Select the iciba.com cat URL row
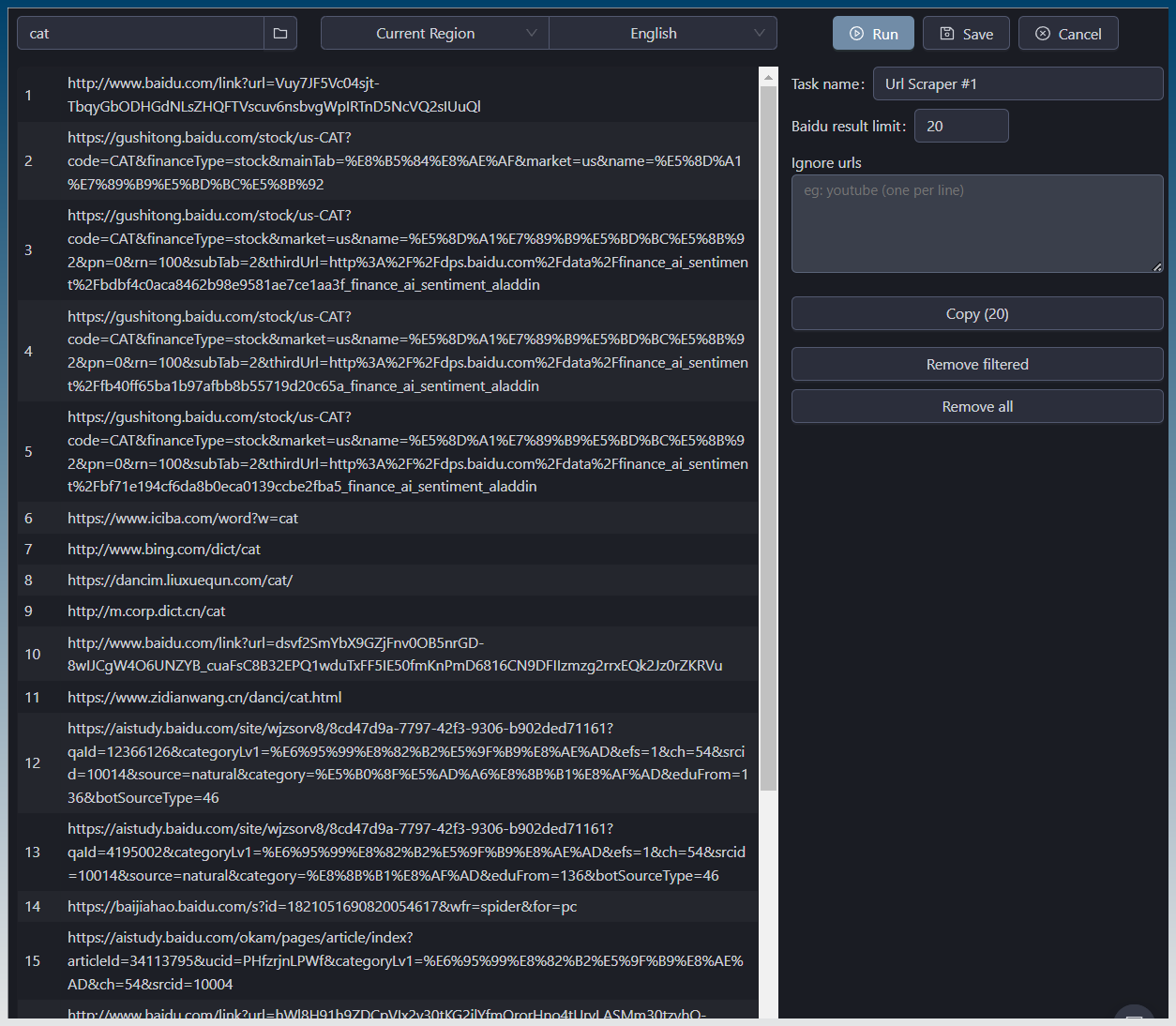The image size is (1176, 1026). (x=183, y=519)
